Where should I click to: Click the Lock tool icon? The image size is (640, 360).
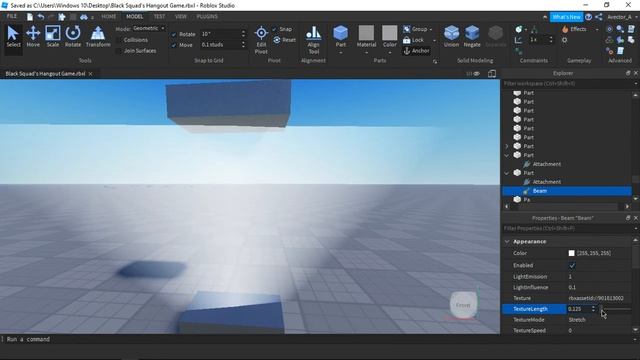tap(407, 40)
